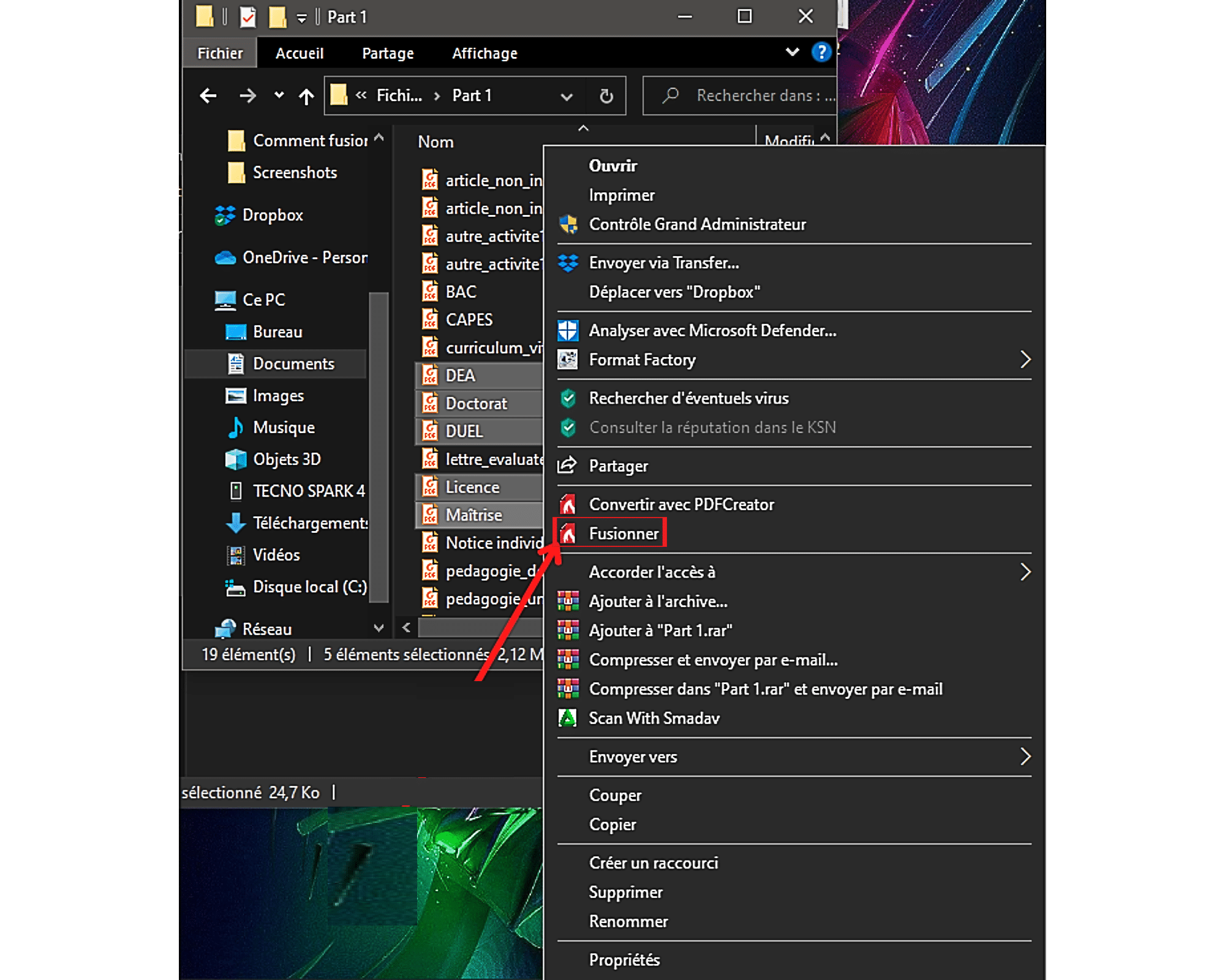Click Kaspersky shield icon beside Rechercher d'éventuels virus

pyautogui.click(x=568, y=399)
